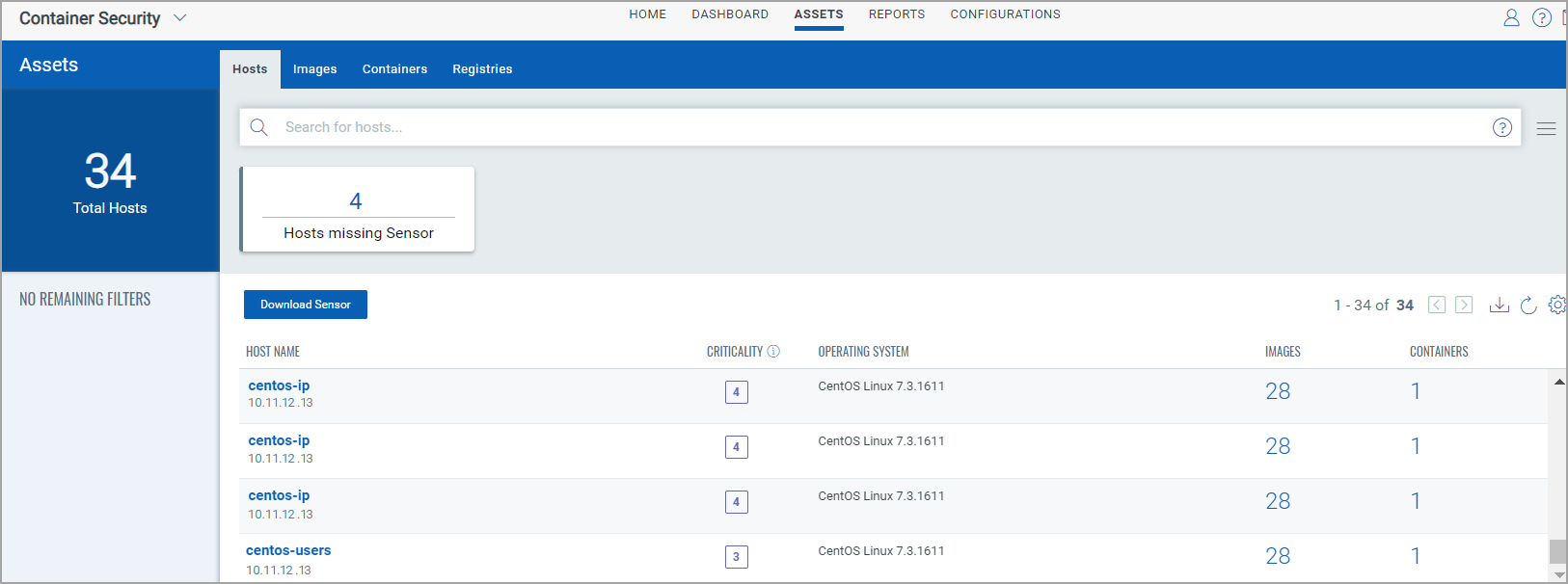Open the top-bar help icon
Image resolution: width=1568 pixels, height=584 pixels.
[x=1542, y=17]
